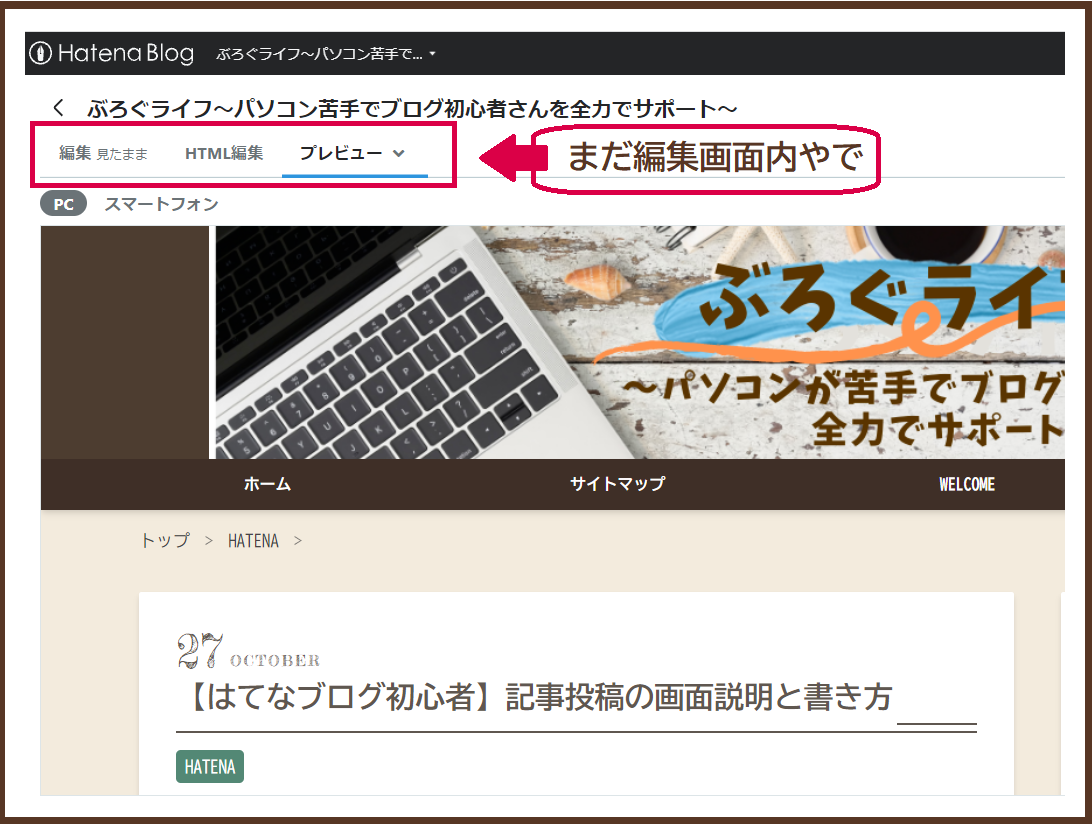Click the HATENA breadcrumb link

(x=253, y=541)
